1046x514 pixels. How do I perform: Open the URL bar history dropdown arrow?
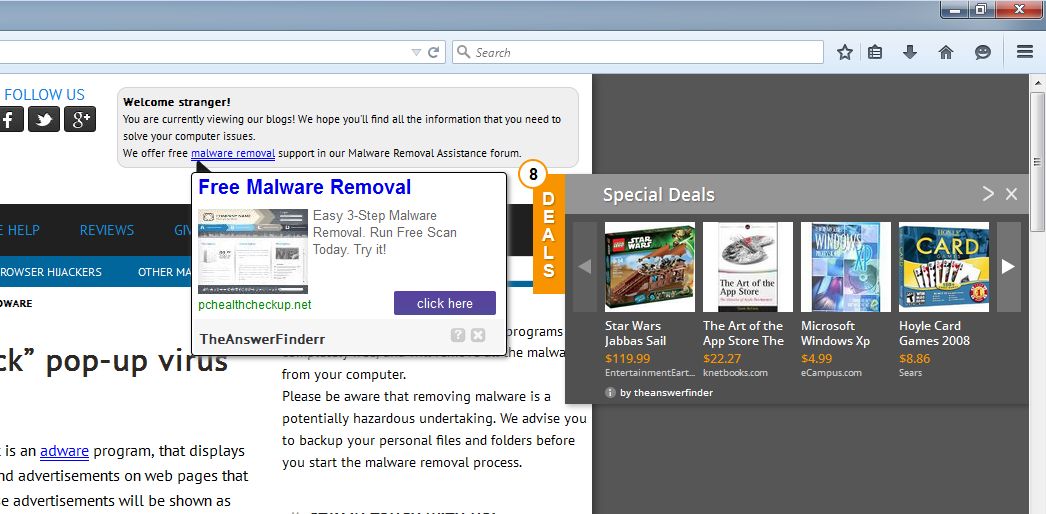[x=416, y=52]
